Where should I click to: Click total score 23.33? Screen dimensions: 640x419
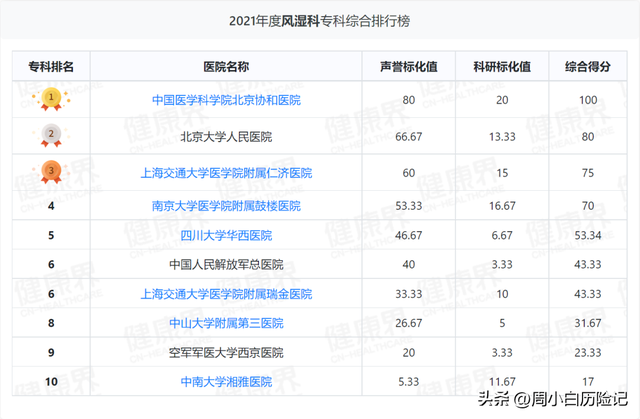[588, 352]
